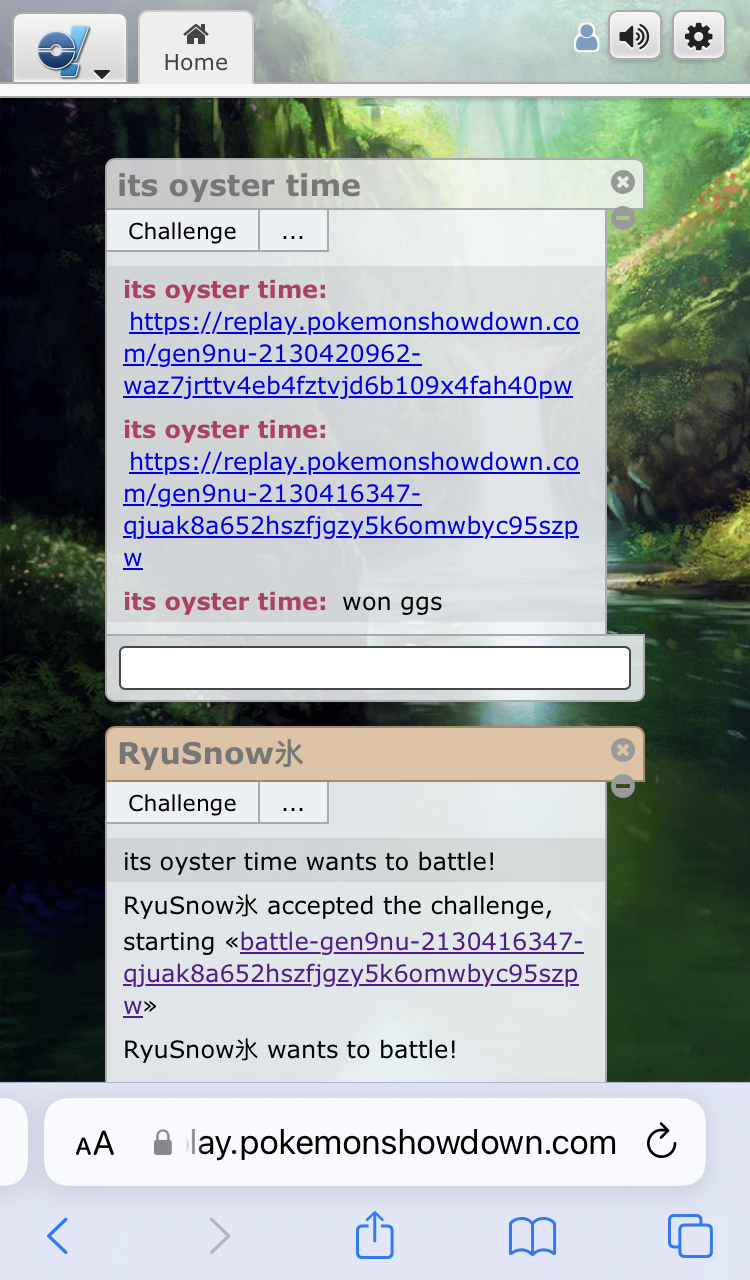Tap the Safari reader AA icon
The width and height of the screenshot is (750, 1280).
95,1143
